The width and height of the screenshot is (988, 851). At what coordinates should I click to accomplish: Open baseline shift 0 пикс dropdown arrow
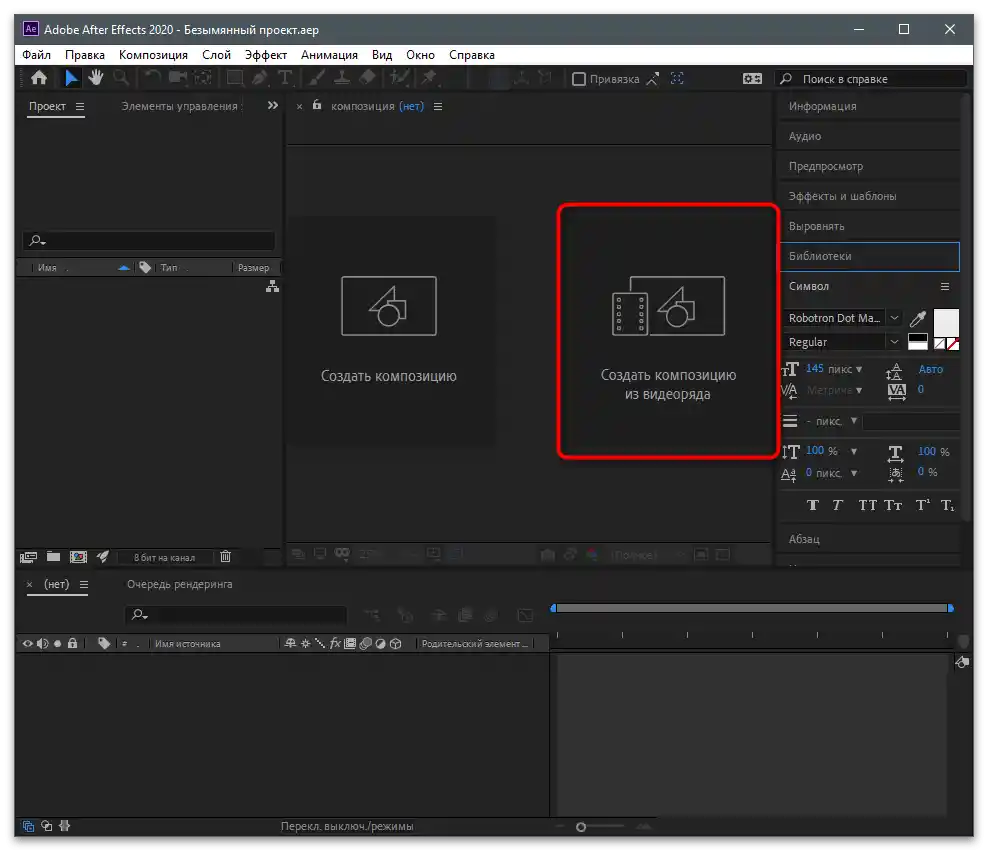point(854,473)
